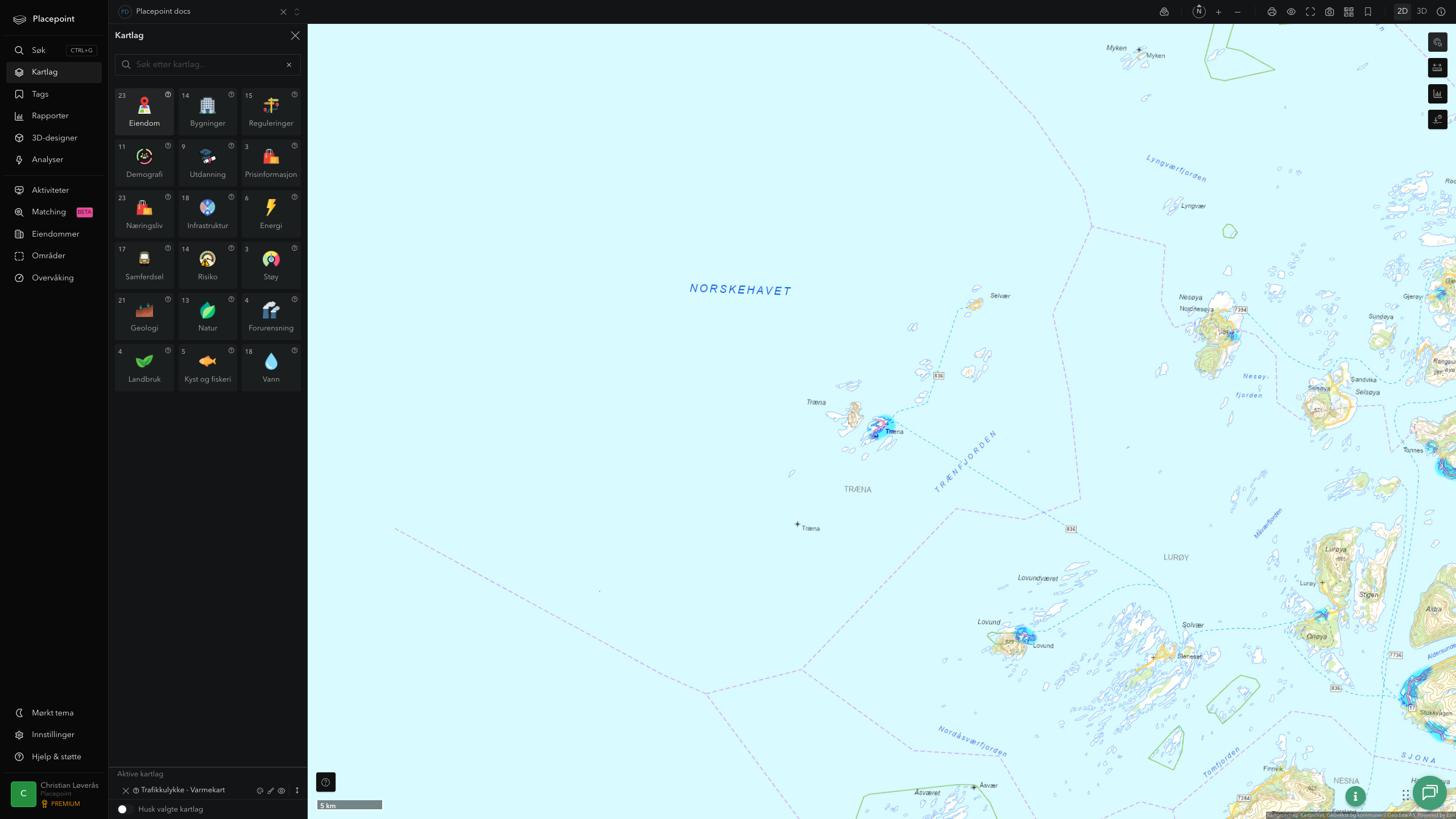Bookmark the current map view
Screen dimensions: 1456x819
click(1368, 12)
